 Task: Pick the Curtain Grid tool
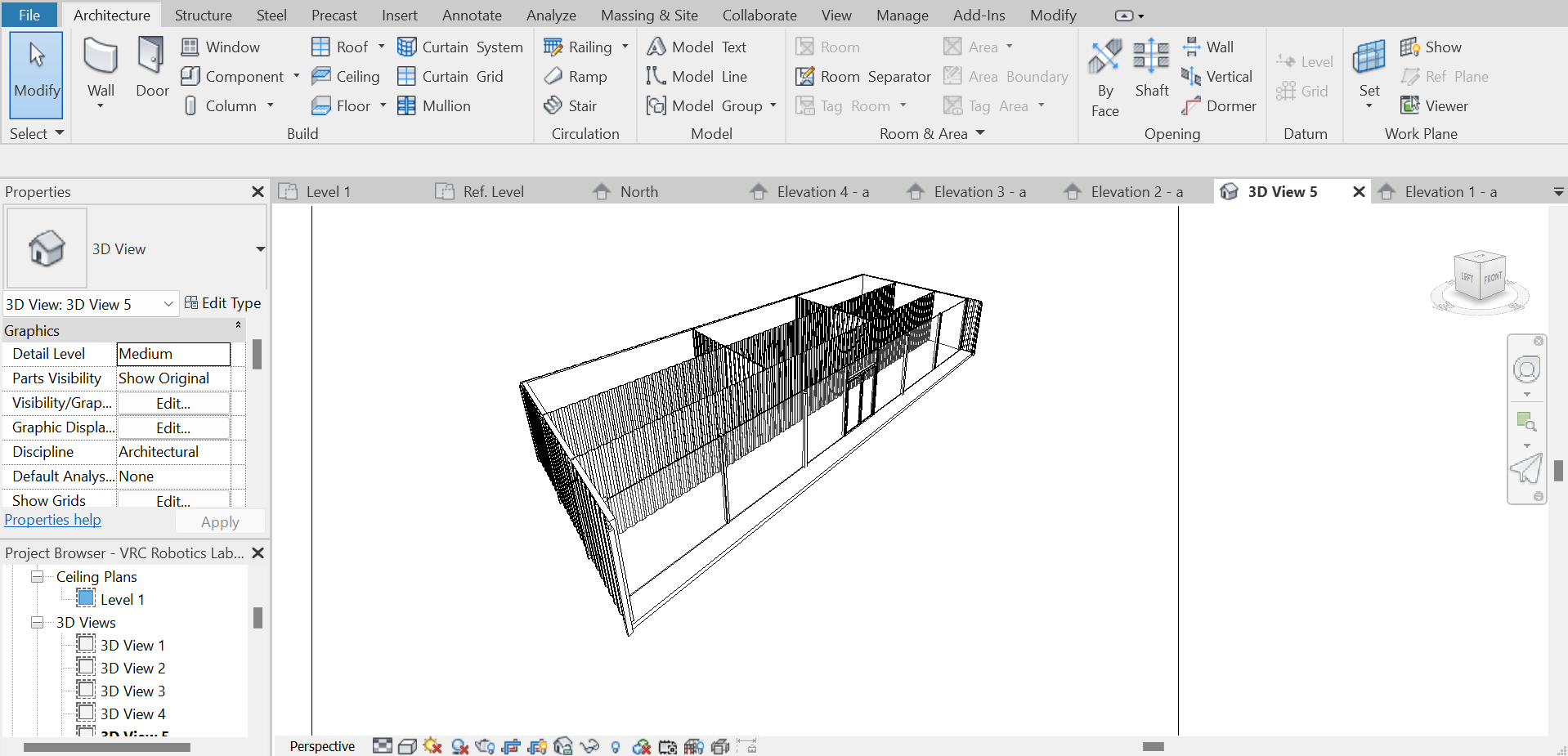(450, 76)
